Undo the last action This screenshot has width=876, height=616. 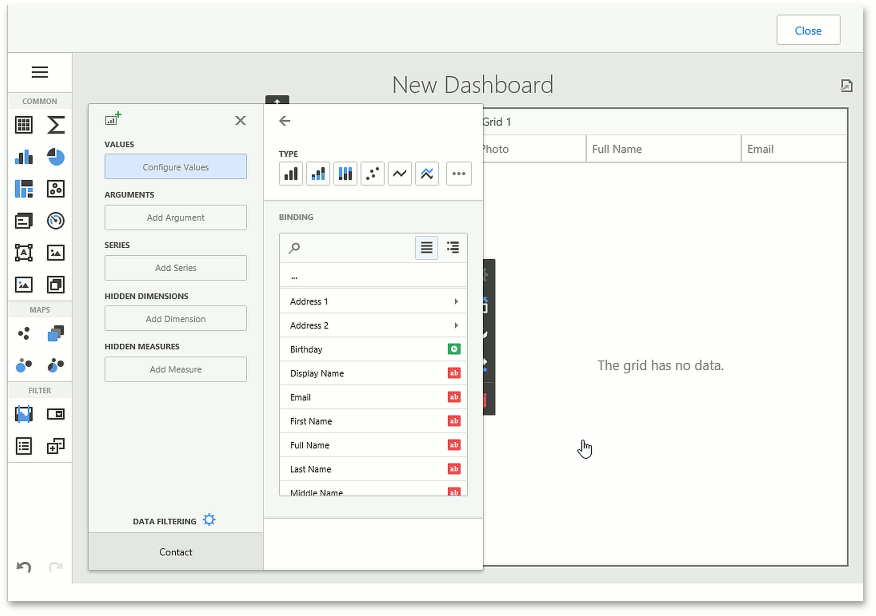coord(23,567)
